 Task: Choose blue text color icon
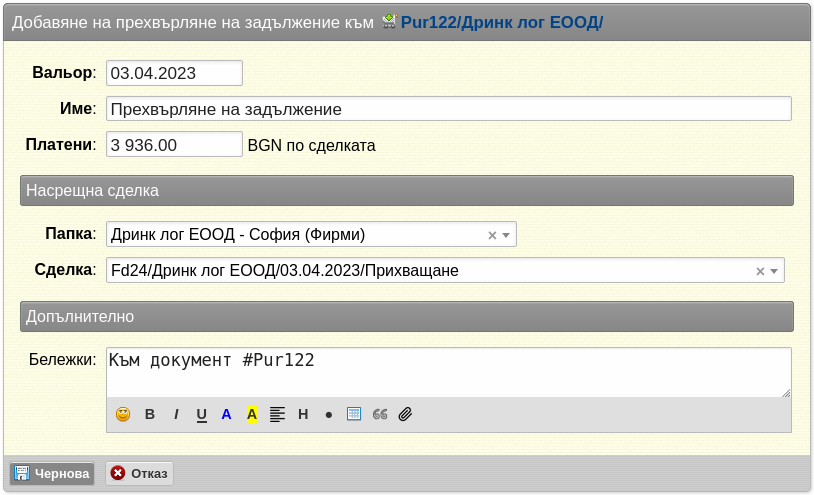coord(226,414)
